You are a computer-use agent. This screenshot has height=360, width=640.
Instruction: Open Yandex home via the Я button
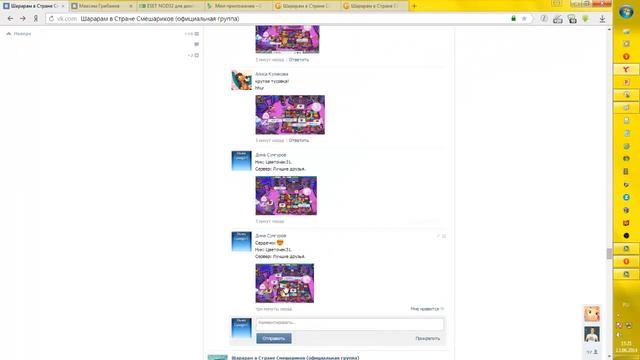click(36, 19)
